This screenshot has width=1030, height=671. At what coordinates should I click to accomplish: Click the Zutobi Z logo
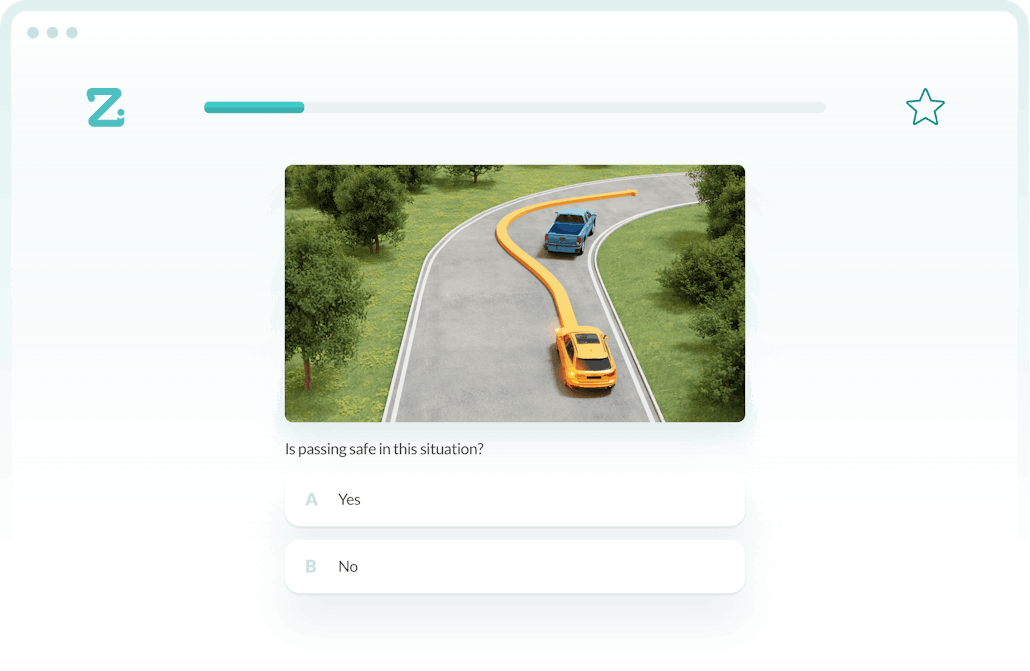coord(104,107)
